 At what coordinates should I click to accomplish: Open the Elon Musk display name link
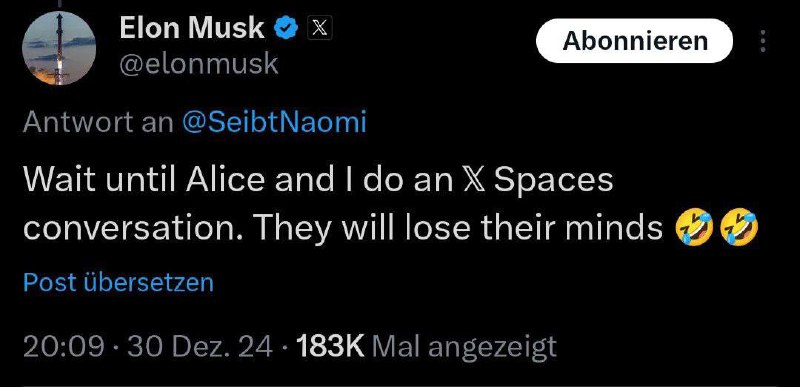(x=192, y=28)
